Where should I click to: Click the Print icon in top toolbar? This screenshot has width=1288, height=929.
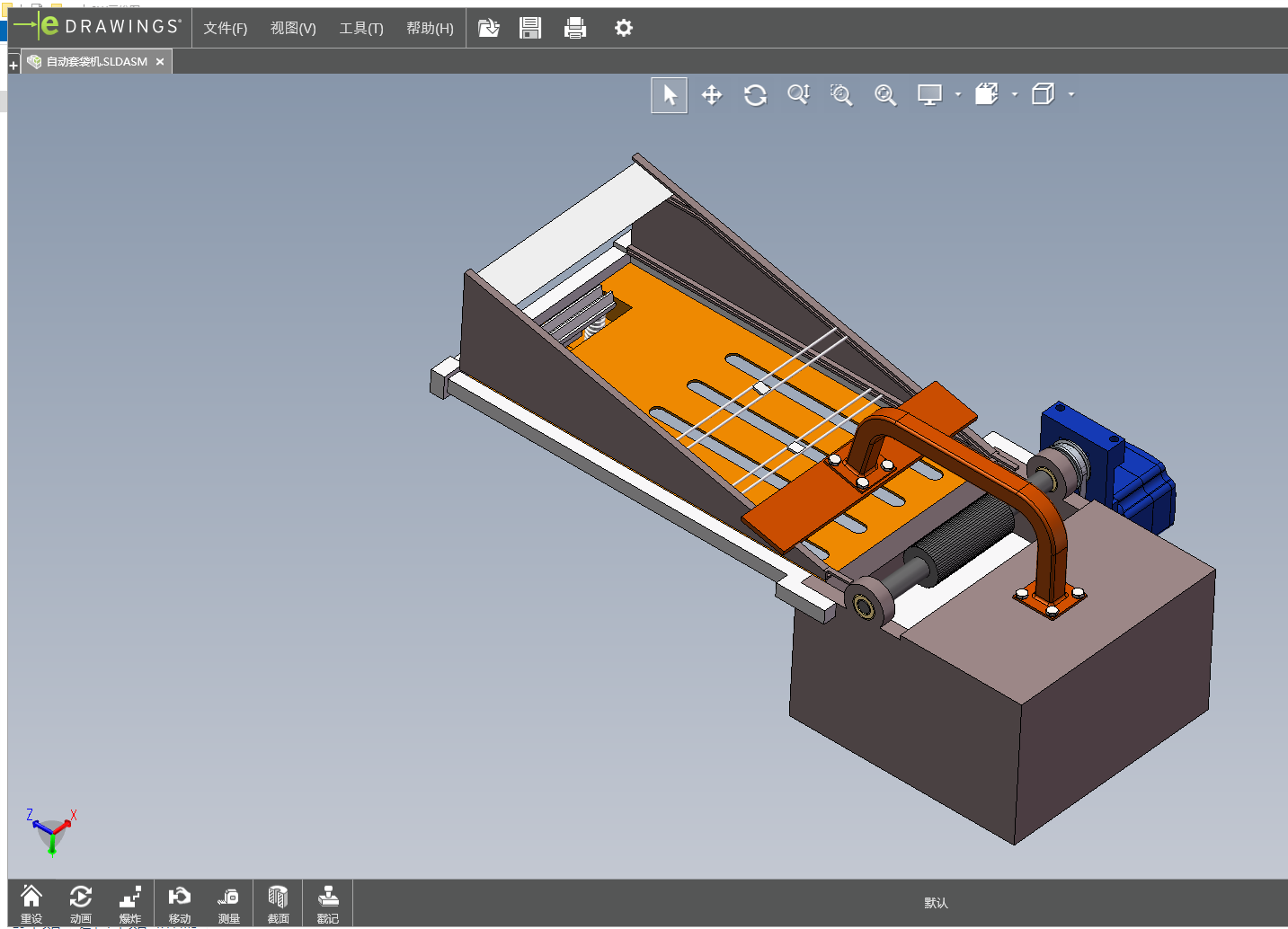[575, 29]
